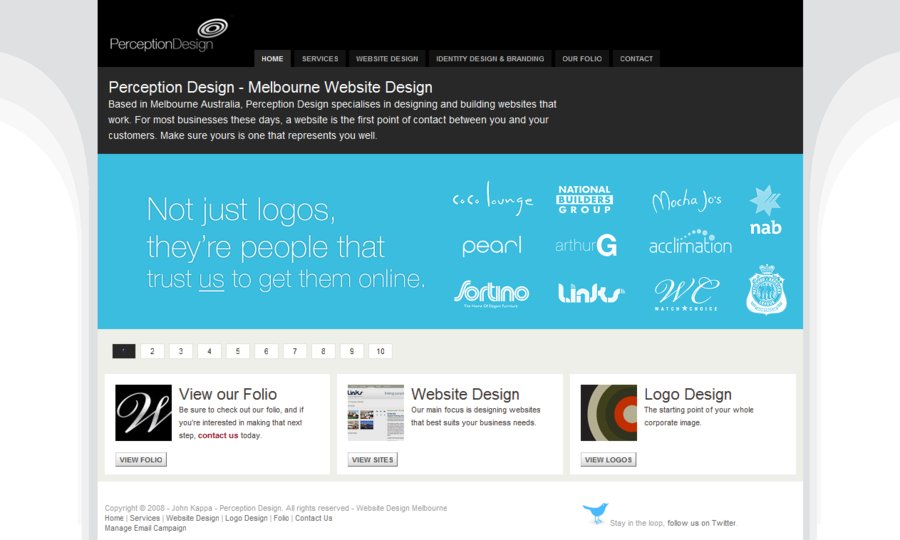Click the footer Logo Design link
This screenshot has width=900, height=540.
coord(246,518)
